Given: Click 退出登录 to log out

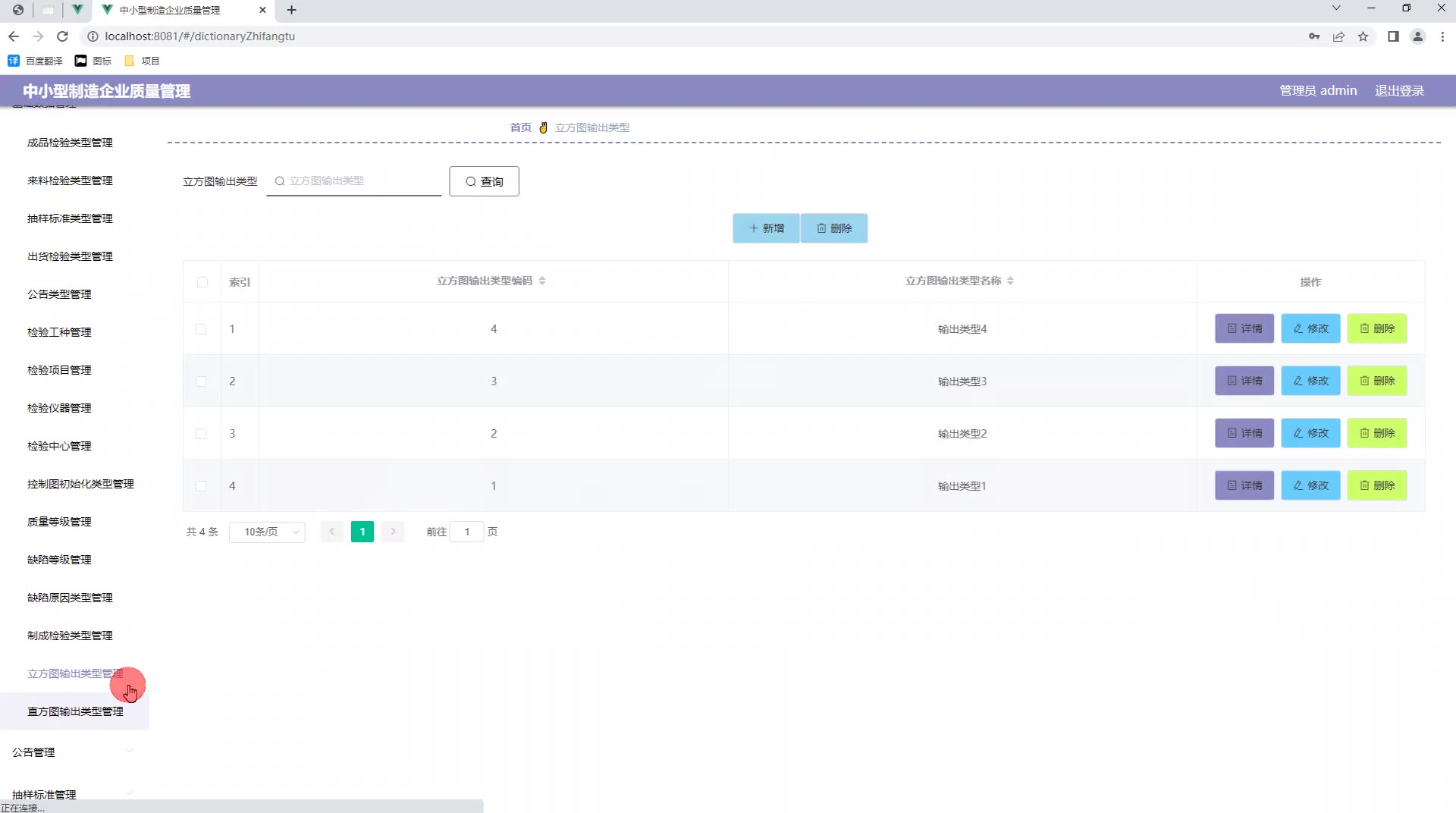Looking at the screenshot, I should (1399, 91).
